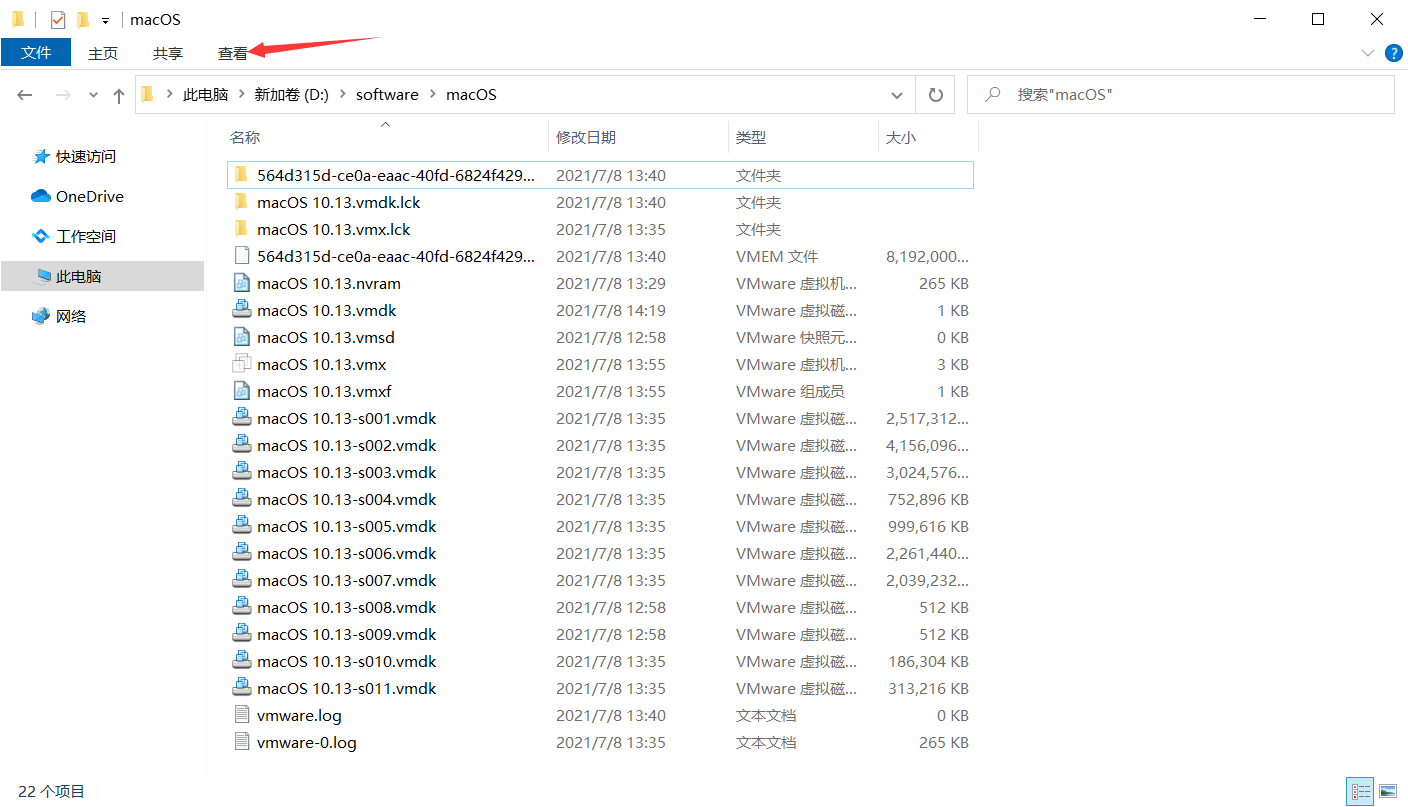Open the recent locations dropdown arrow
Image resolution: width=1408 pixels, height=807 pixels.
[93, 95]
